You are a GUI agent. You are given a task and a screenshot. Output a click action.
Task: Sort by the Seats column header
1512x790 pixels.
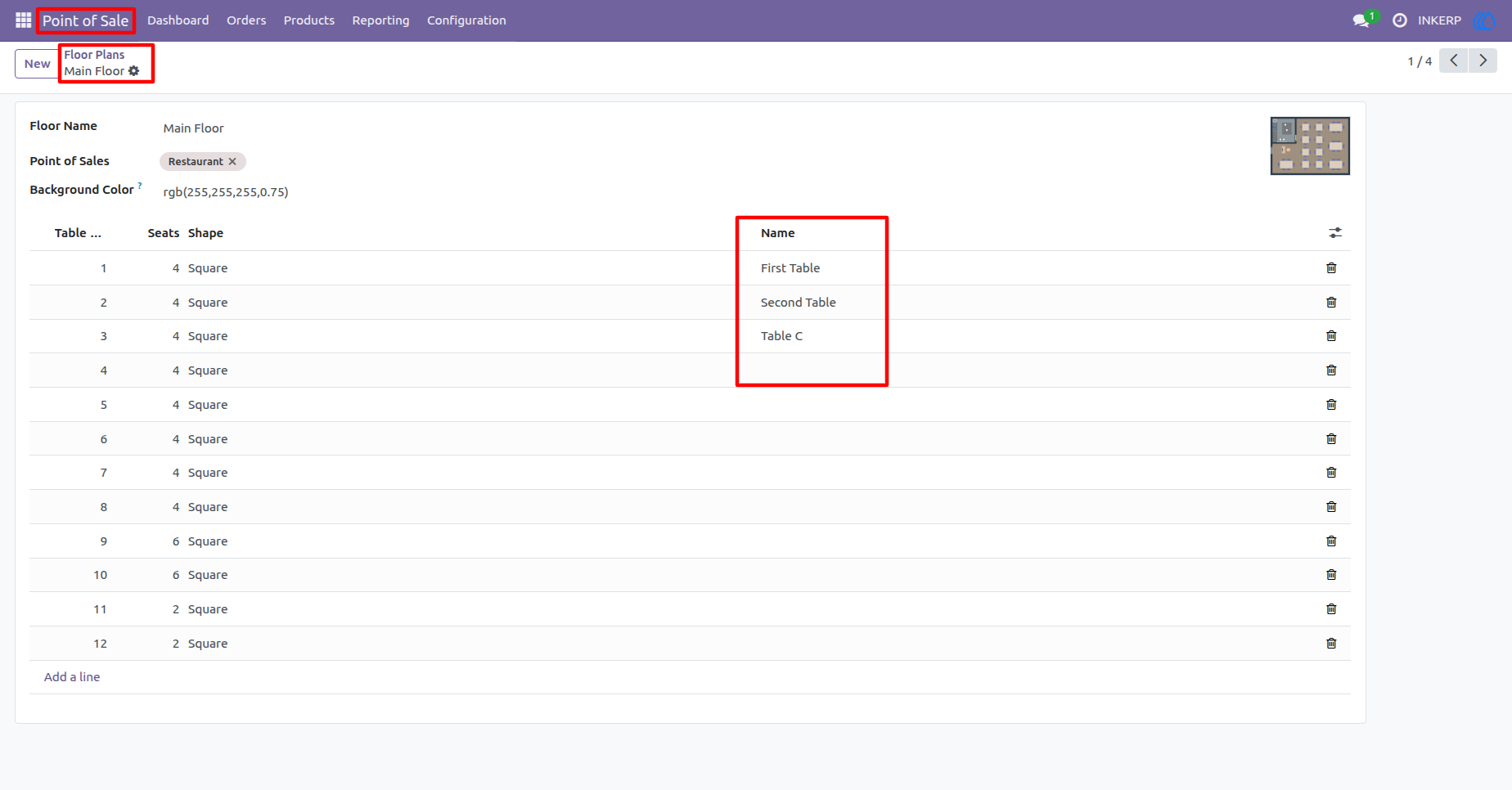coord(163,233)
